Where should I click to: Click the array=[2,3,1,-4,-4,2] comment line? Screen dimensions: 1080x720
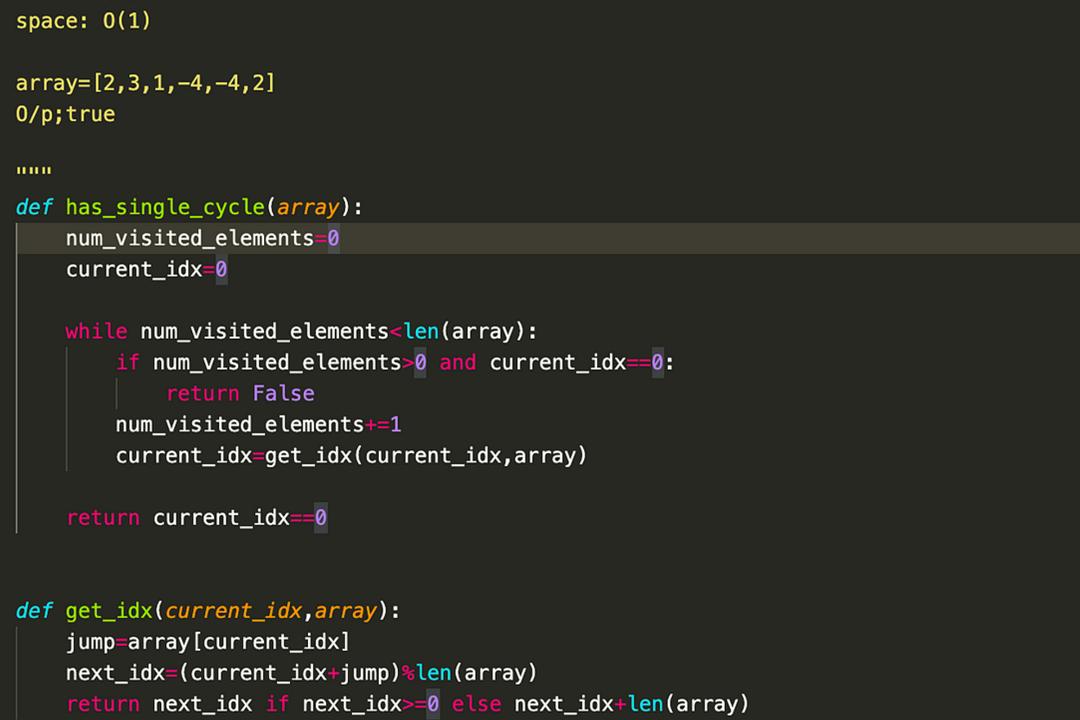tap(145, 83)
